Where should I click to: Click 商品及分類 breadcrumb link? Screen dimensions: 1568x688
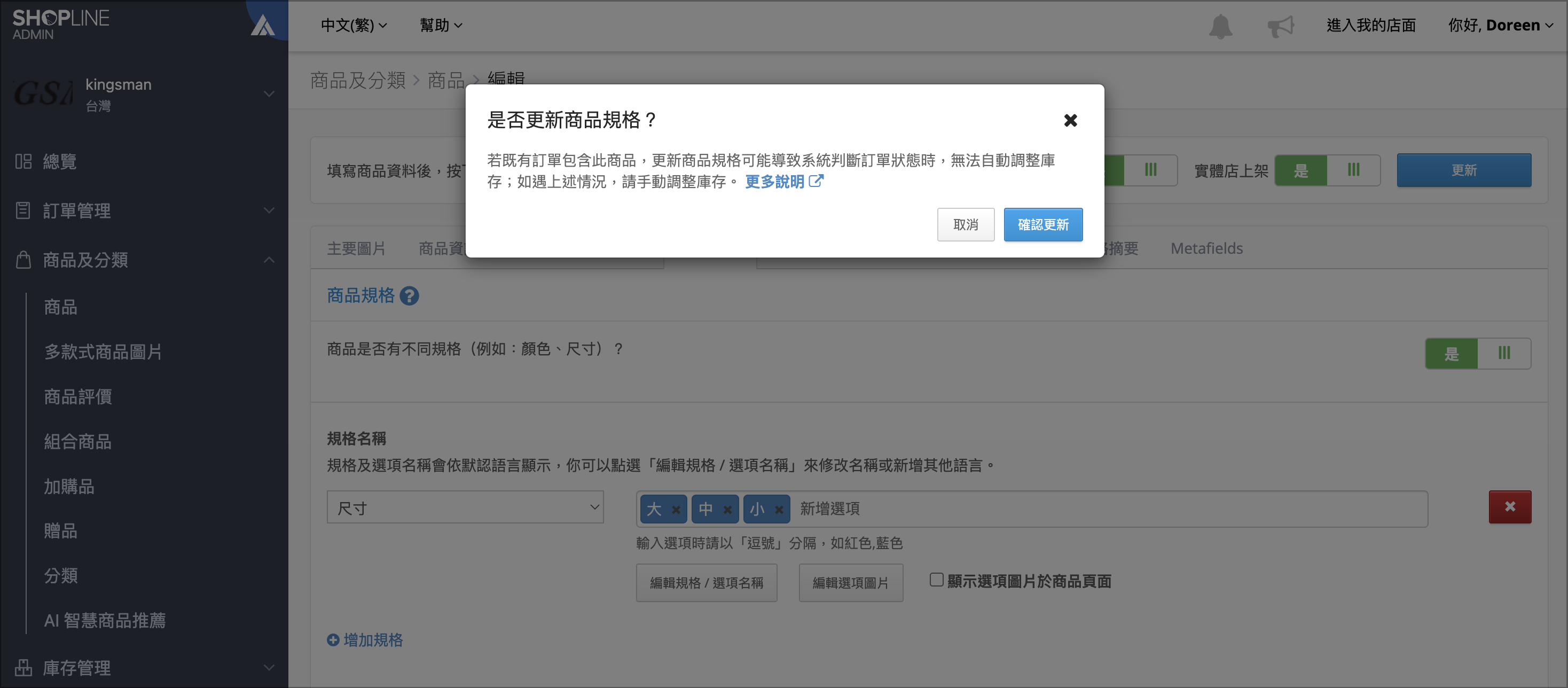point(358,80)
